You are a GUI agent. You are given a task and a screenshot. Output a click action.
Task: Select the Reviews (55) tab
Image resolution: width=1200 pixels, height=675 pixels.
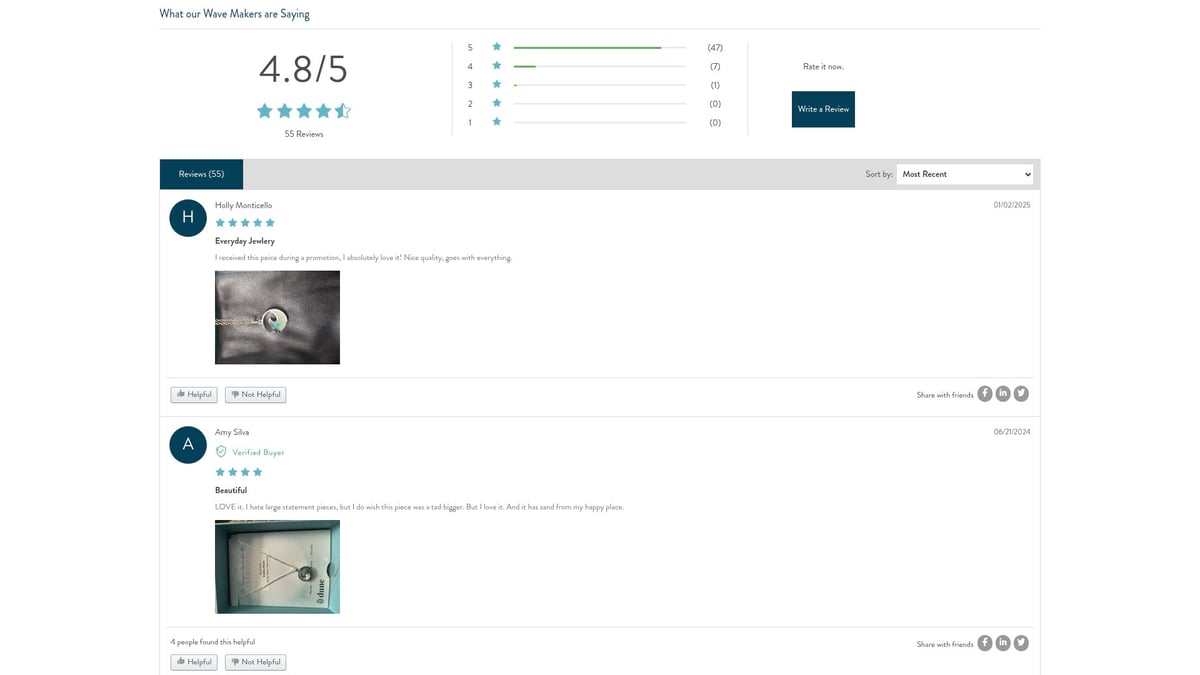pos(201,174)
